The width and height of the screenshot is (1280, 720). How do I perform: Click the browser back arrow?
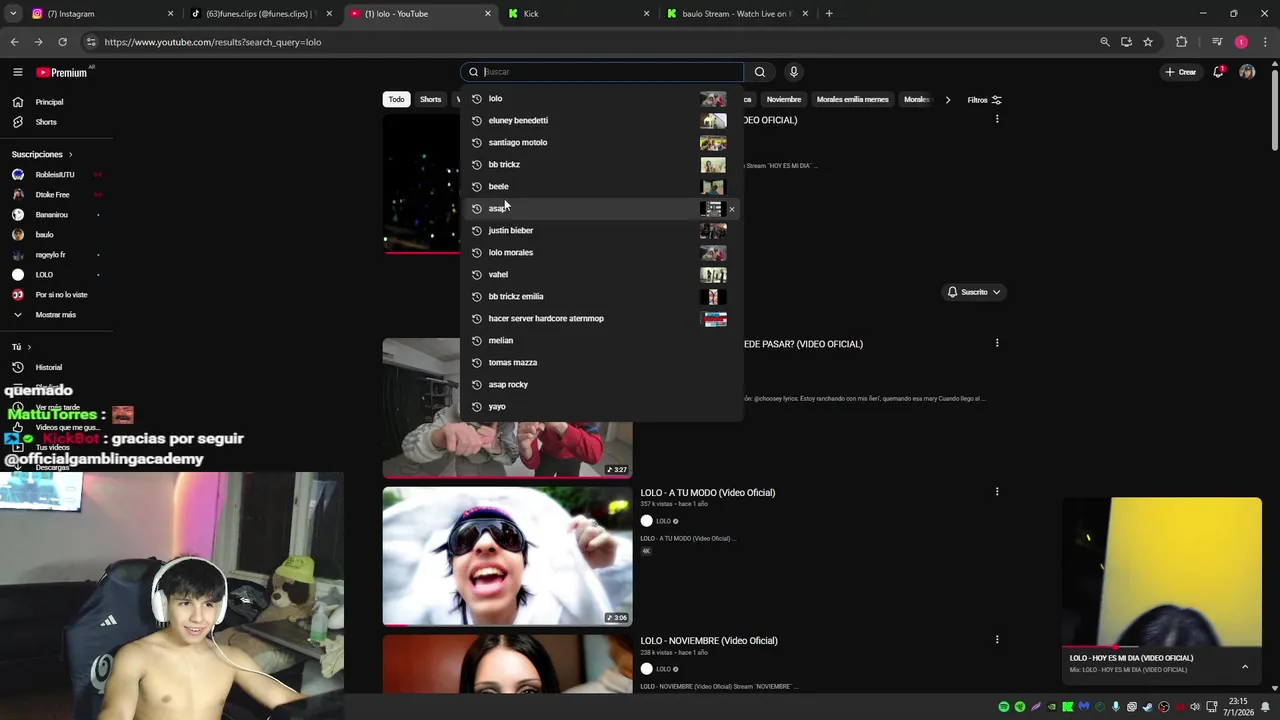coord(14,42)
